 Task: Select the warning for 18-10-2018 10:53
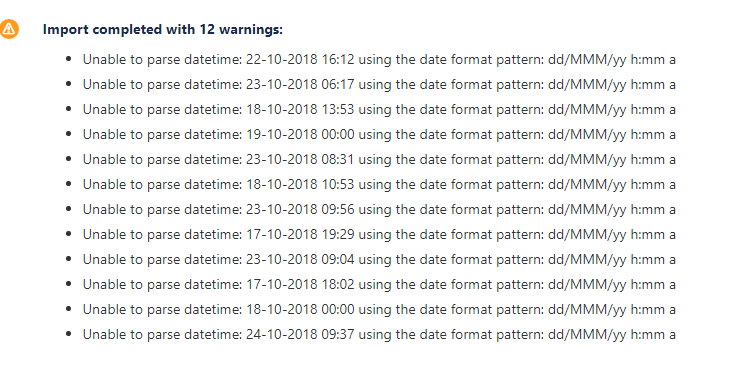point(379,184)
